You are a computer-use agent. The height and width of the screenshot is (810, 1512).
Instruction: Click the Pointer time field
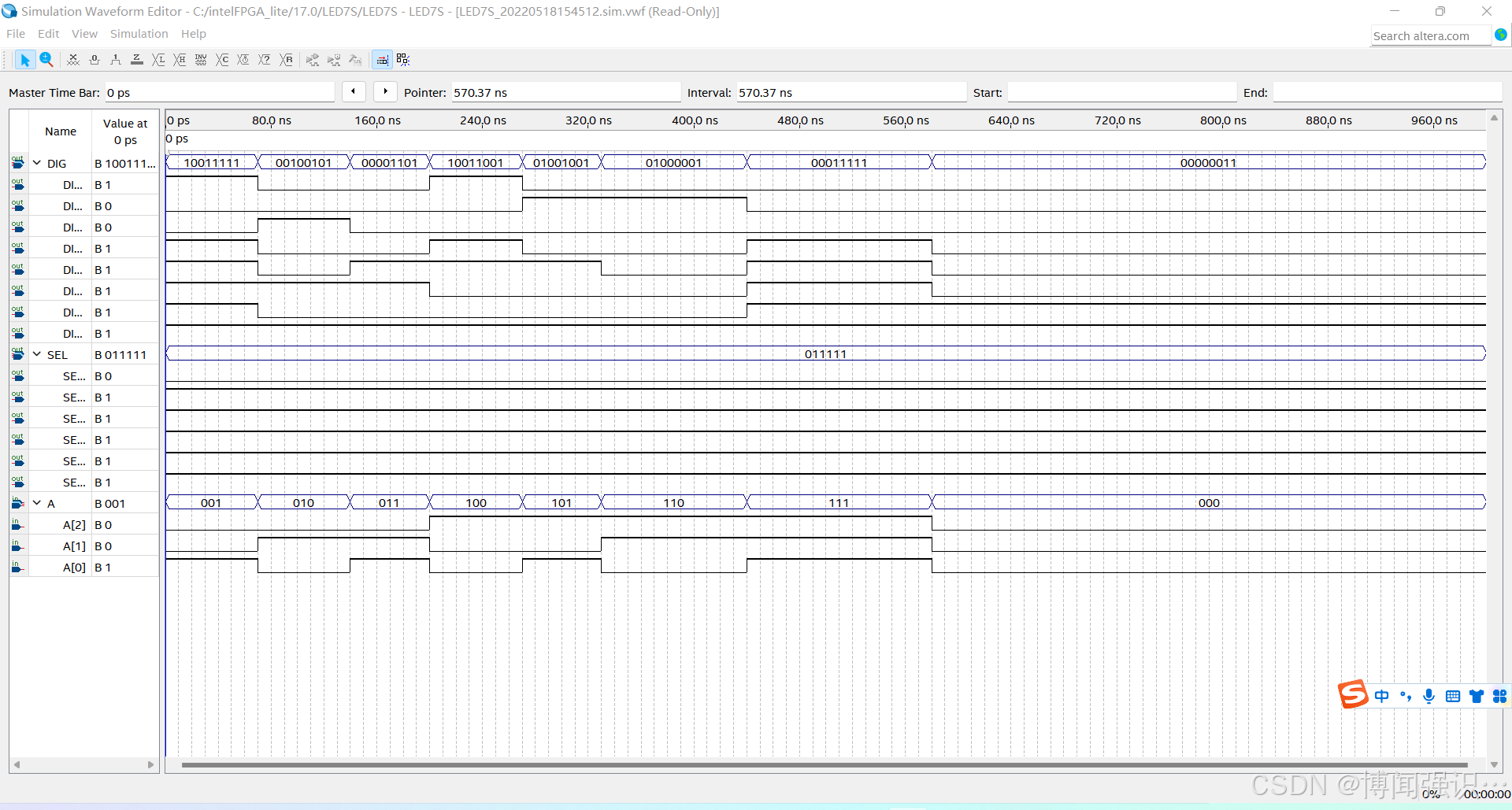(565, 93)
